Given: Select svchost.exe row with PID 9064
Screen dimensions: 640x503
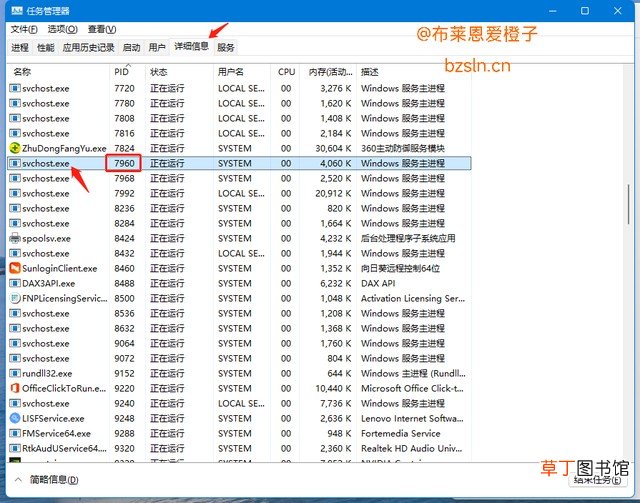Looking at the screenshot, I should tap(239, 343).
